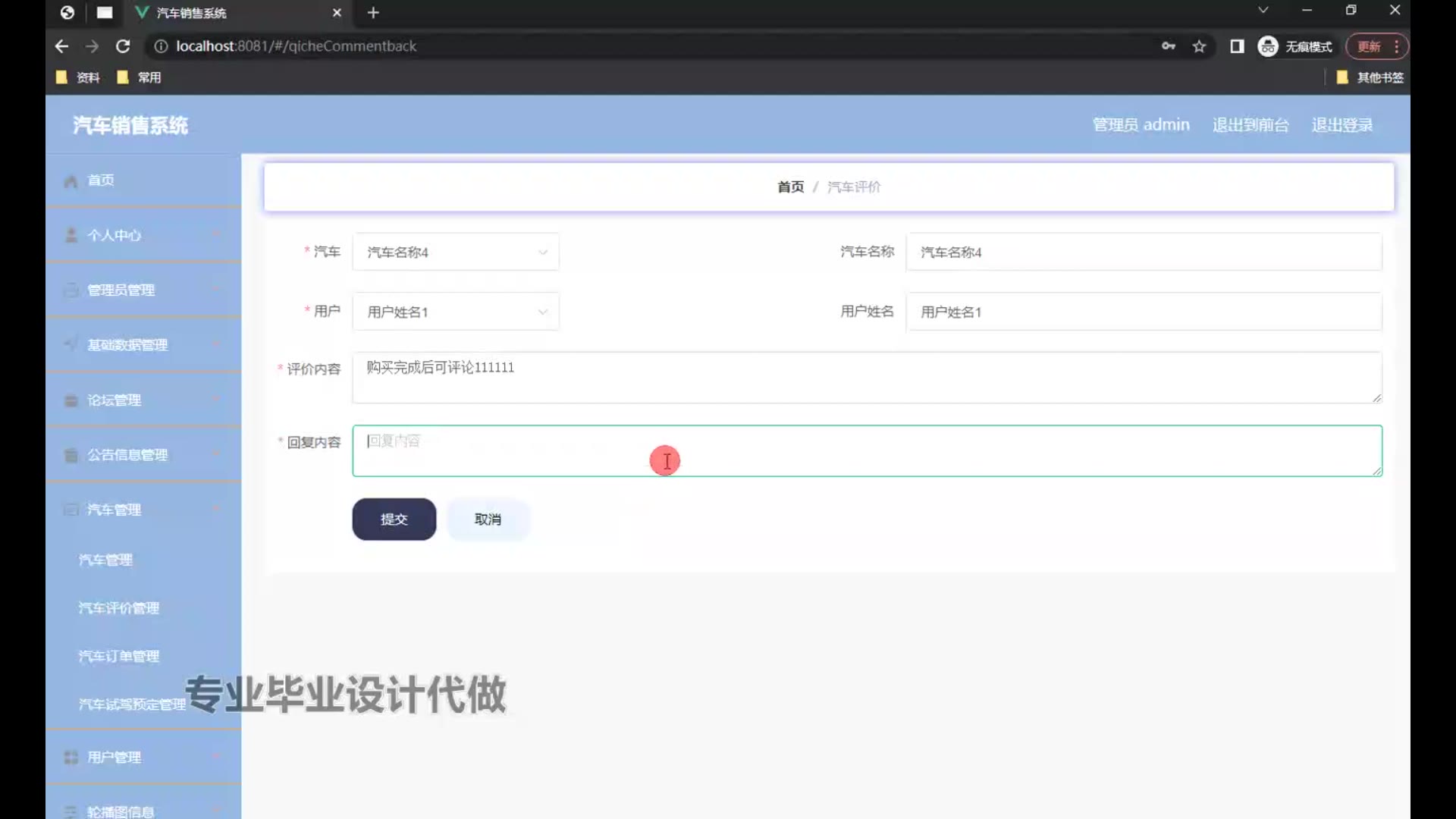
Task: Click the site information icon
Action: (x=161, y=46)
